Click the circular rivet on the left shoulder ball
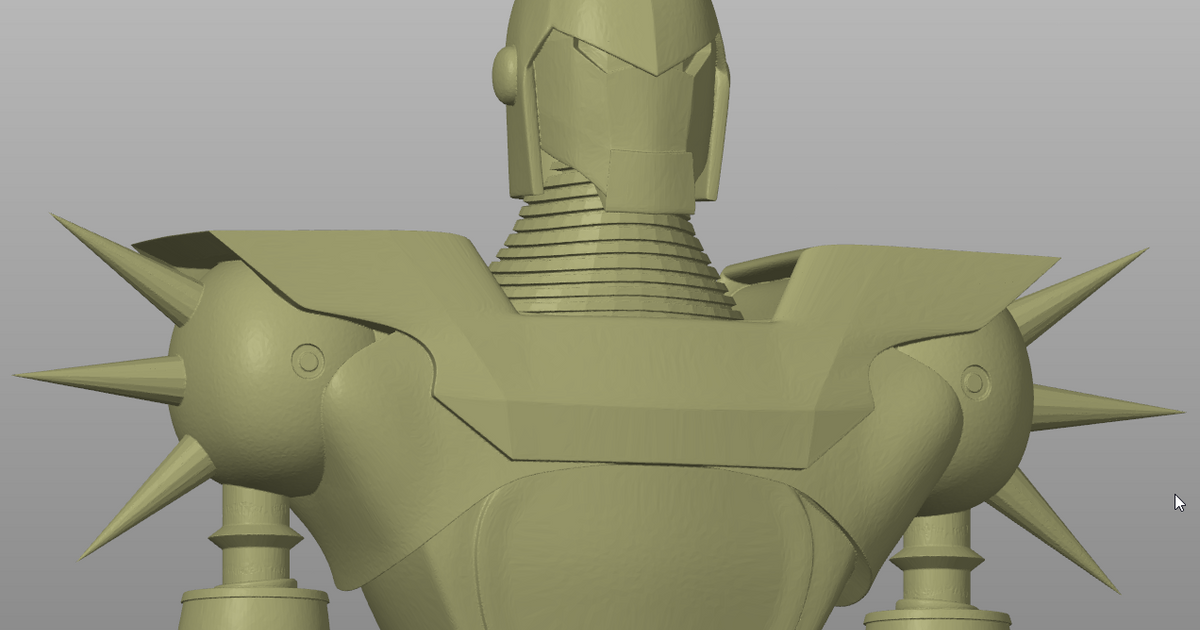Viewport: 1200px width, 630px height. 308,360
